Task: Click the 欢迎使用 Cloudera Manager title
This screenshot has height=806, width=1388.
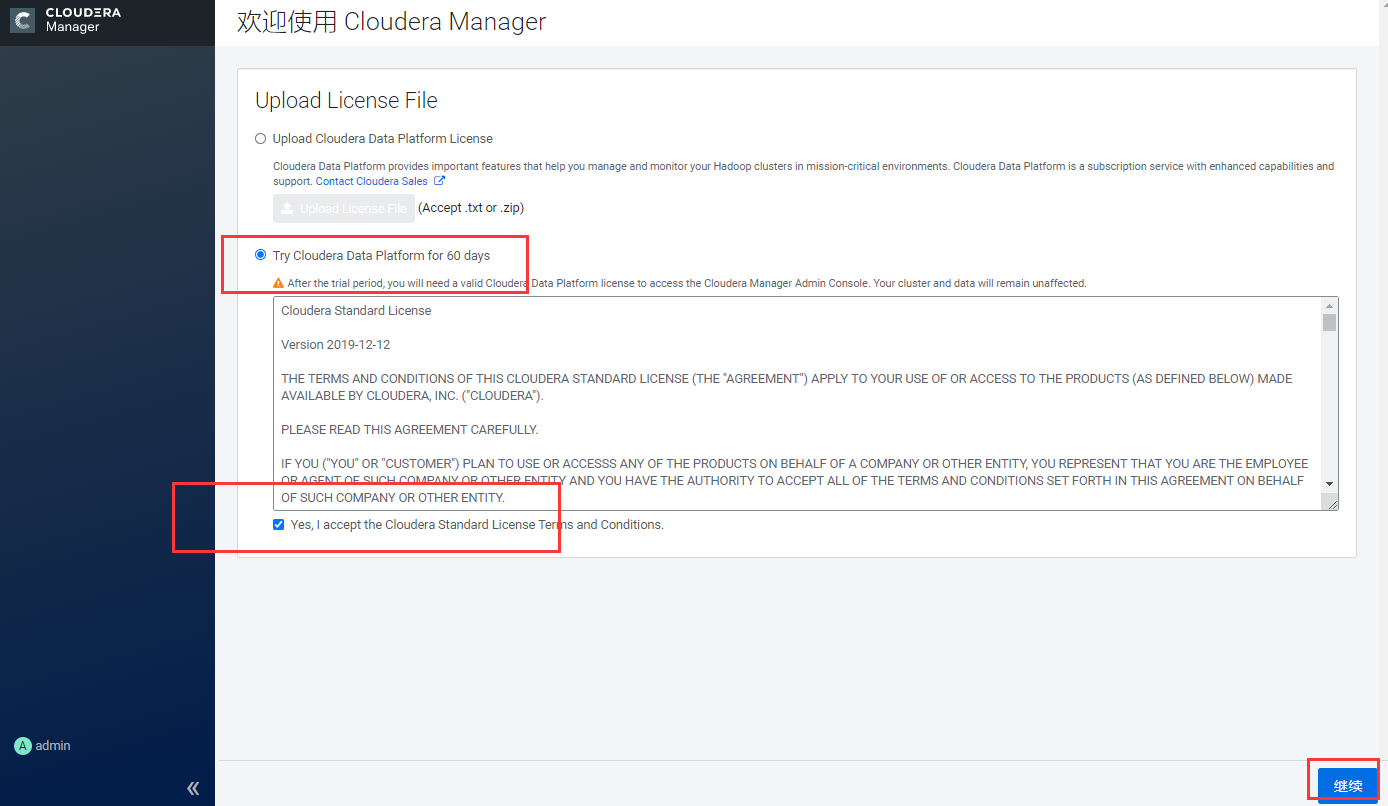Action: point(391,22)
